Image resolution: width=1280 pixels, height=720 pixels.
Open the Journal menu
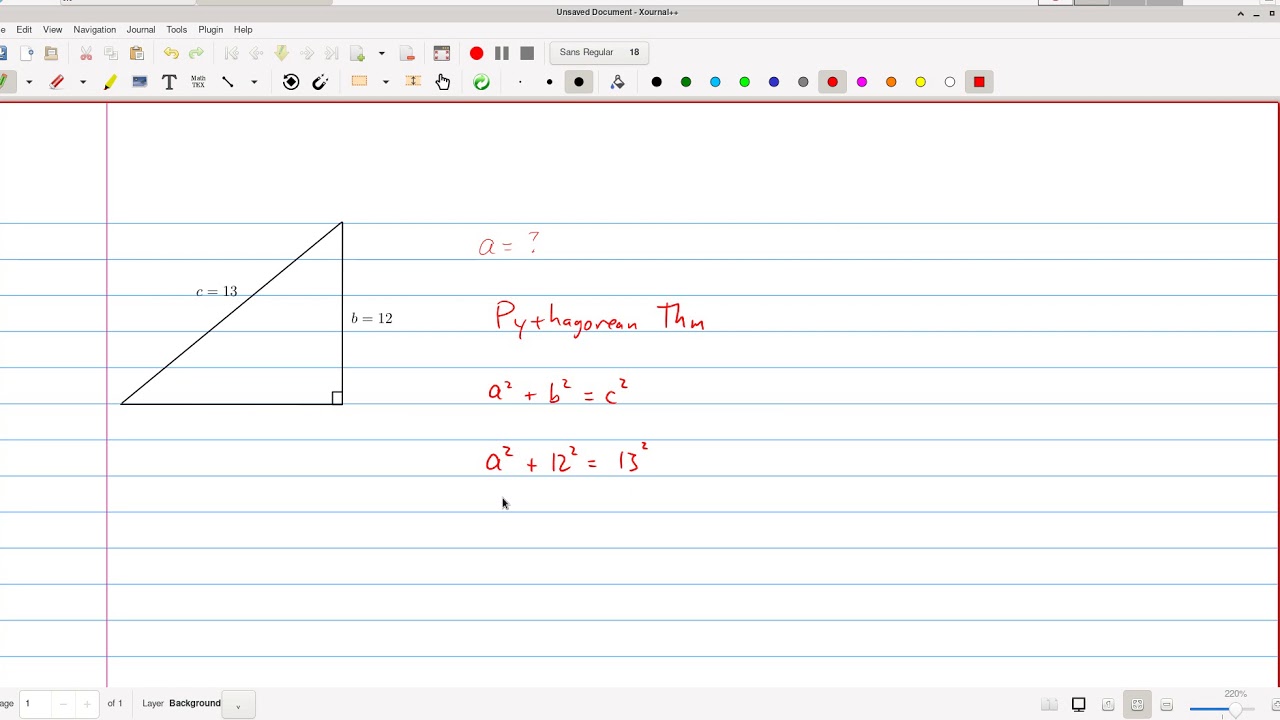click(x=140, y=30)
